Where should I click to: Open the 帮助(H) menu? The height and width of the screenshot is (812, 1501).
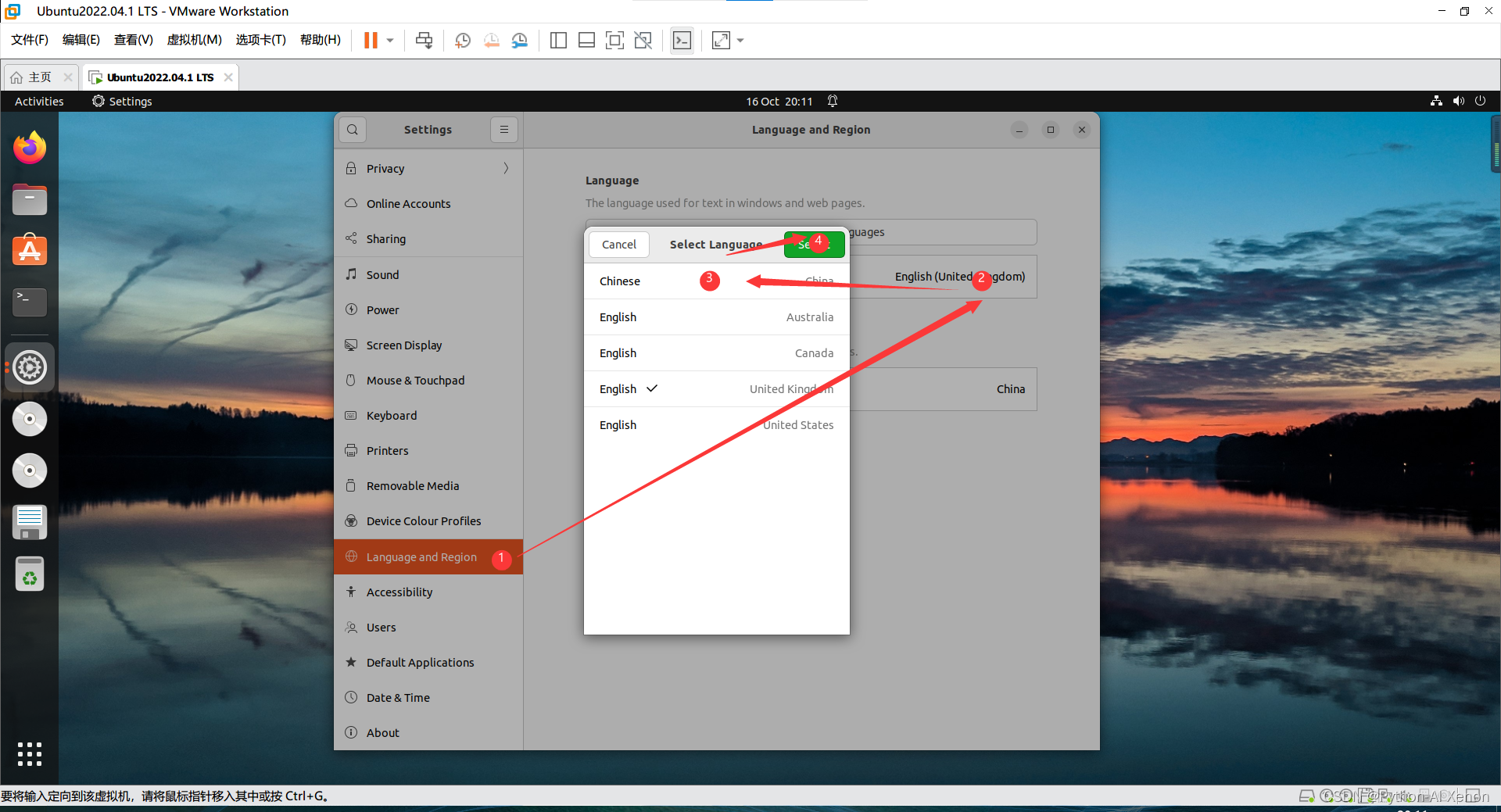[321, 40]
